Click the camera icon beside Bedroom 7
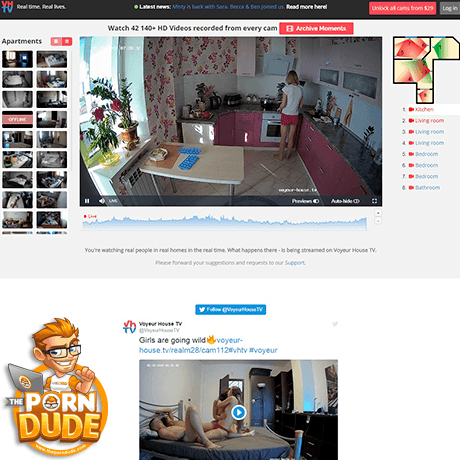 coord(411,176)
